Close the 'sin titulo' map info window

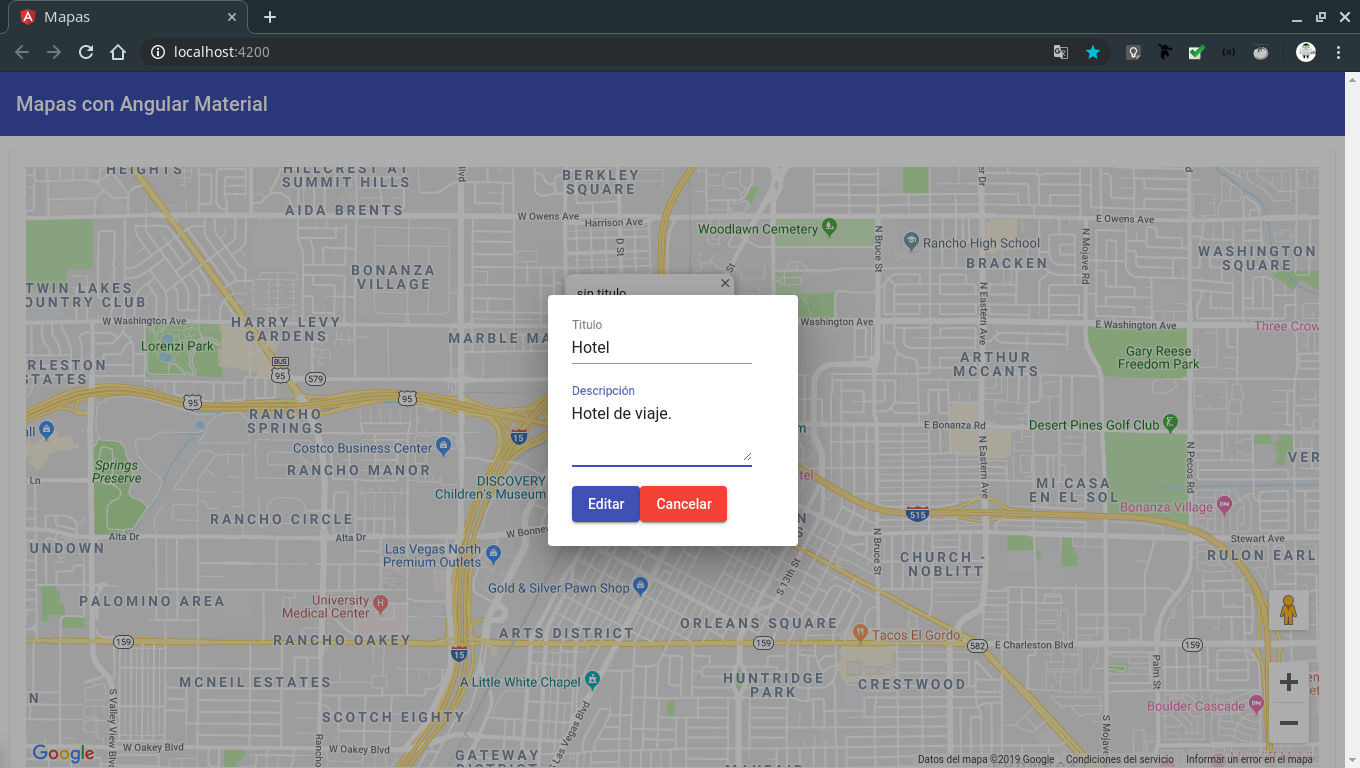(725, 284)
